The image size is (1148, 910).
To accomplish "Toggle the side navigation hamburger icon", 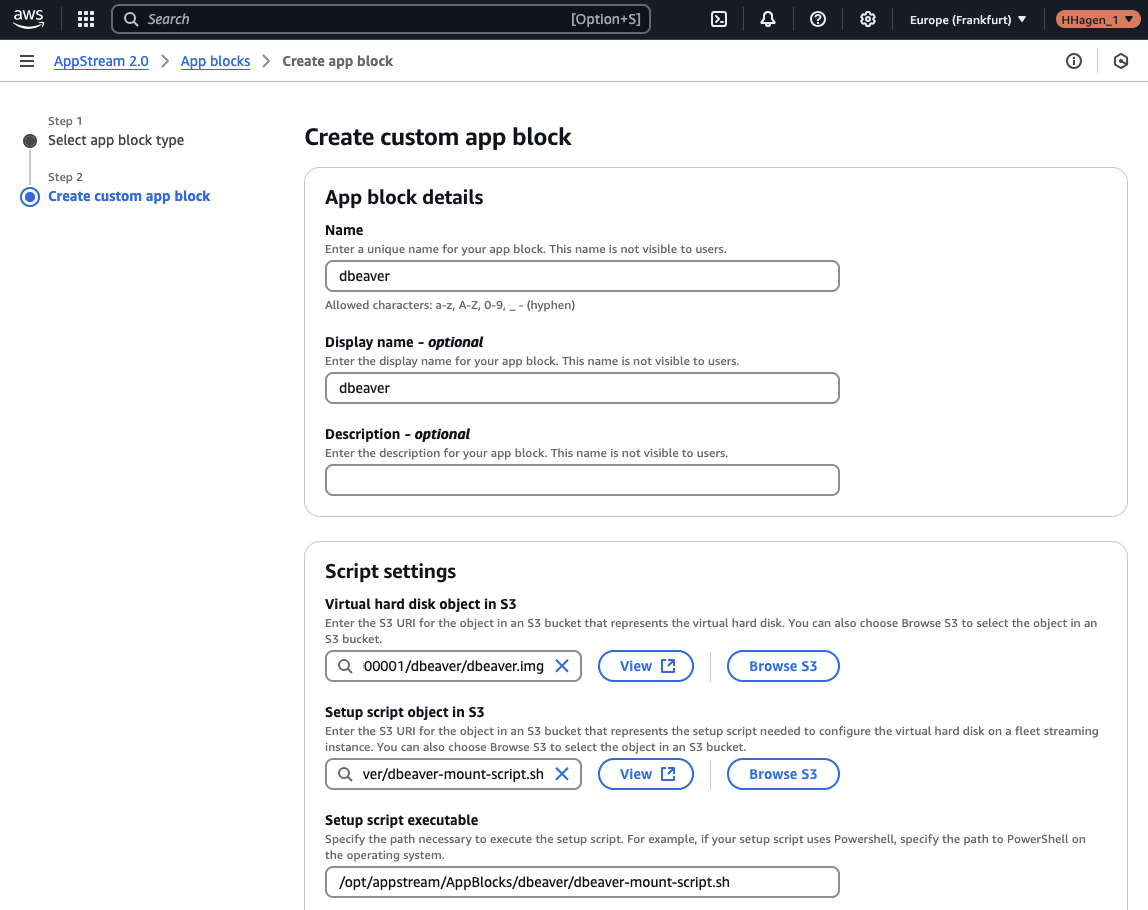I will click(x=27, y=60).
